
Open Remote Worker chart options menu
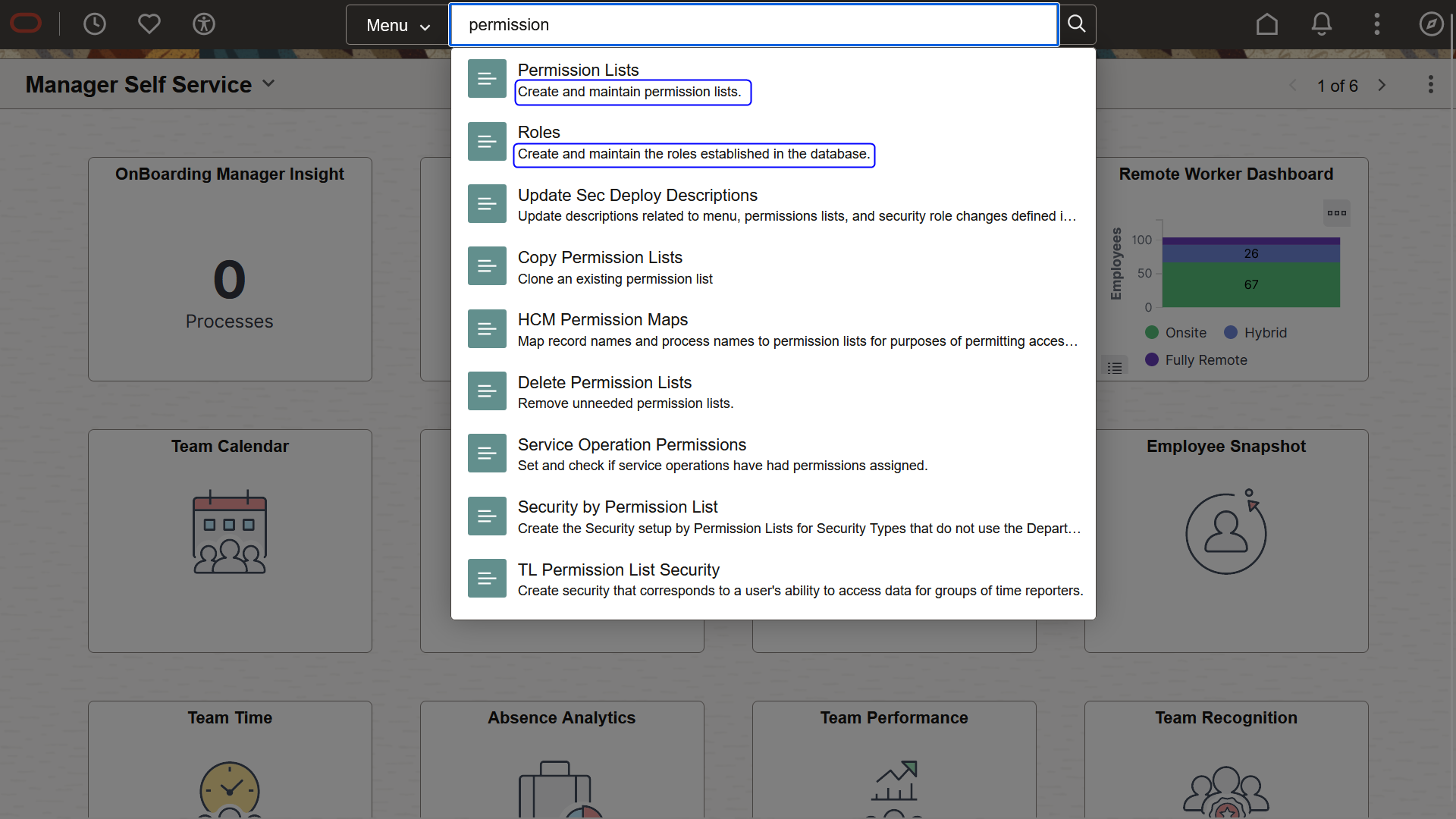(1336, 213)
